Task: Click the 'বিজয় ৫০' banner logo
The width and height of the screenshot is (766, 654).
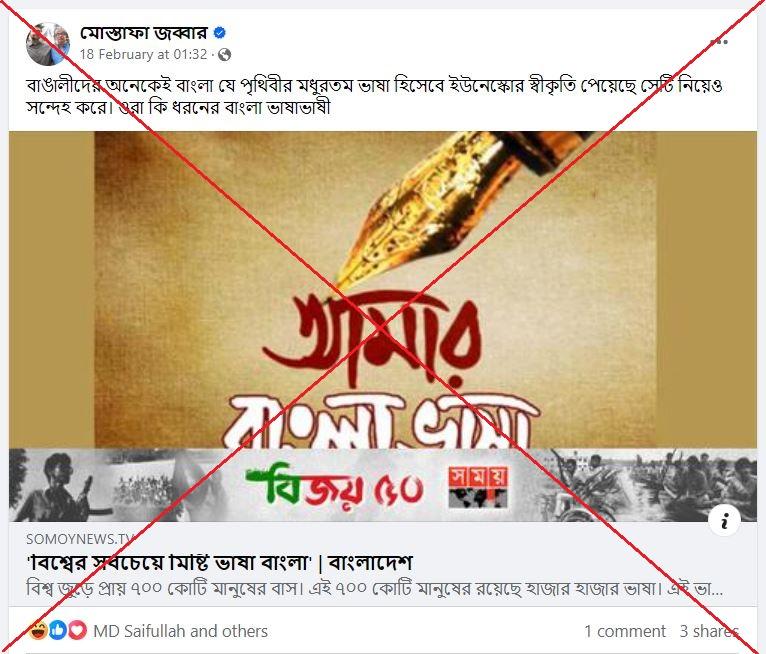Action: pos(335,487)
